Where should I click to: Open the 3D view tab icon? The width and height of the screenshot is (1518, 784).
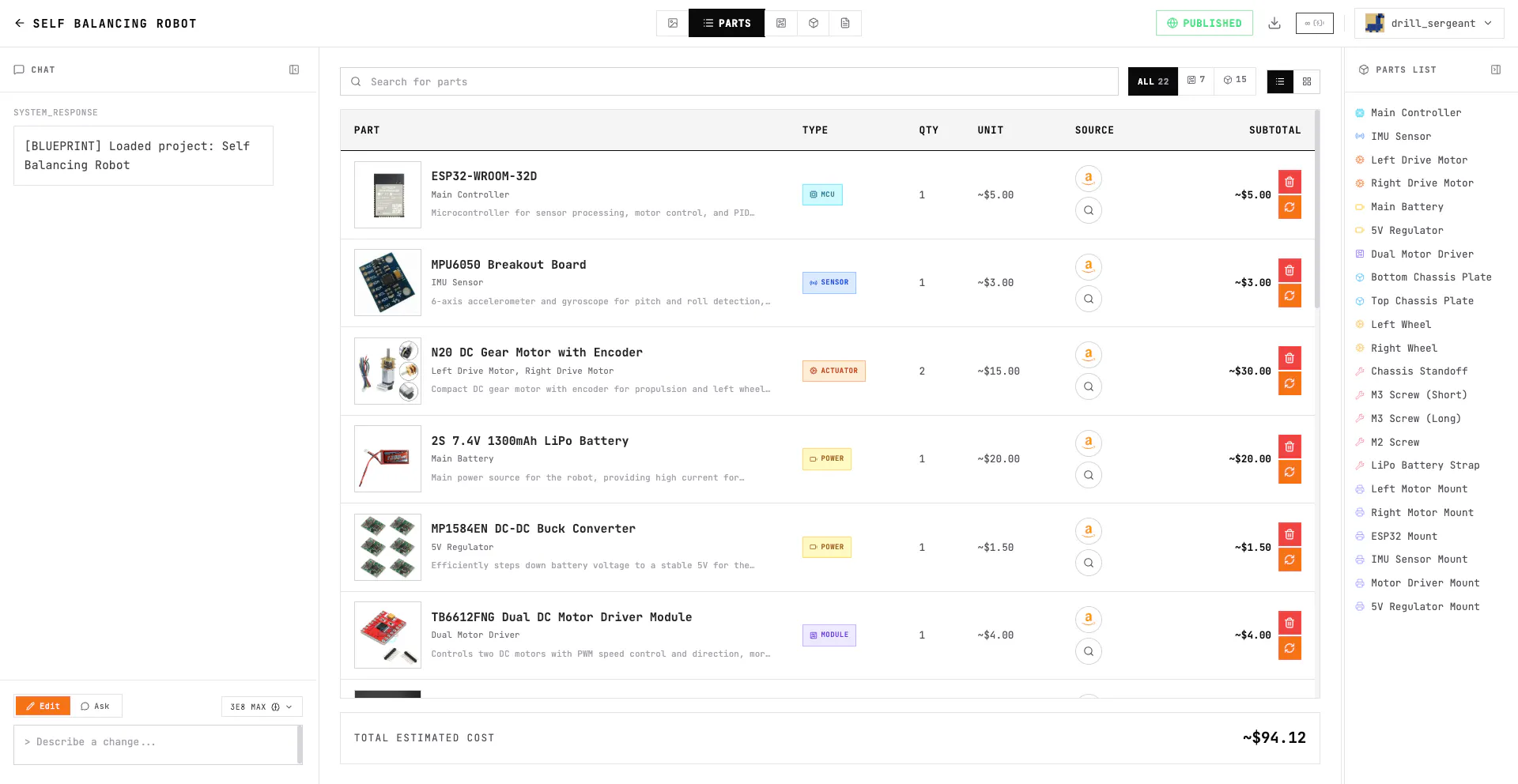coord(814,23)
